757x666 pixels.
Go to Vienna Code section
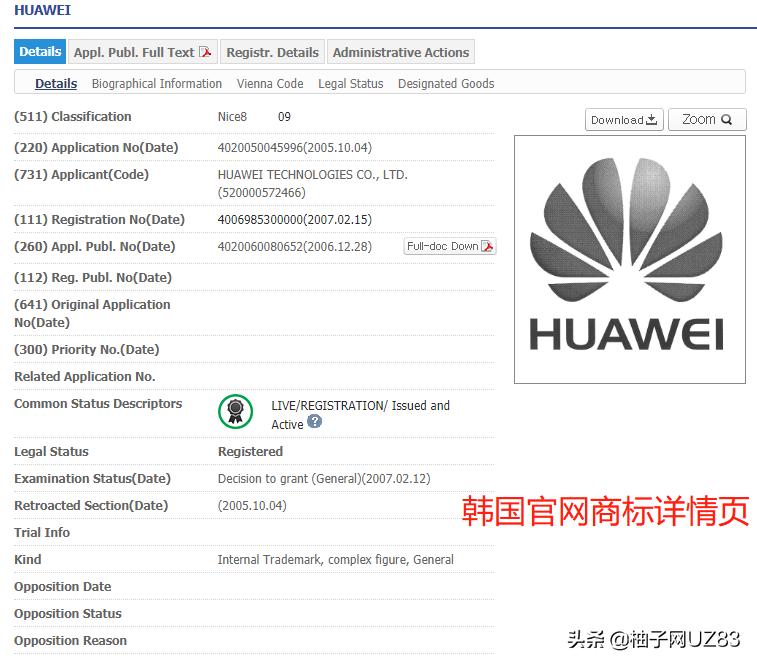[x=270, y=83]
